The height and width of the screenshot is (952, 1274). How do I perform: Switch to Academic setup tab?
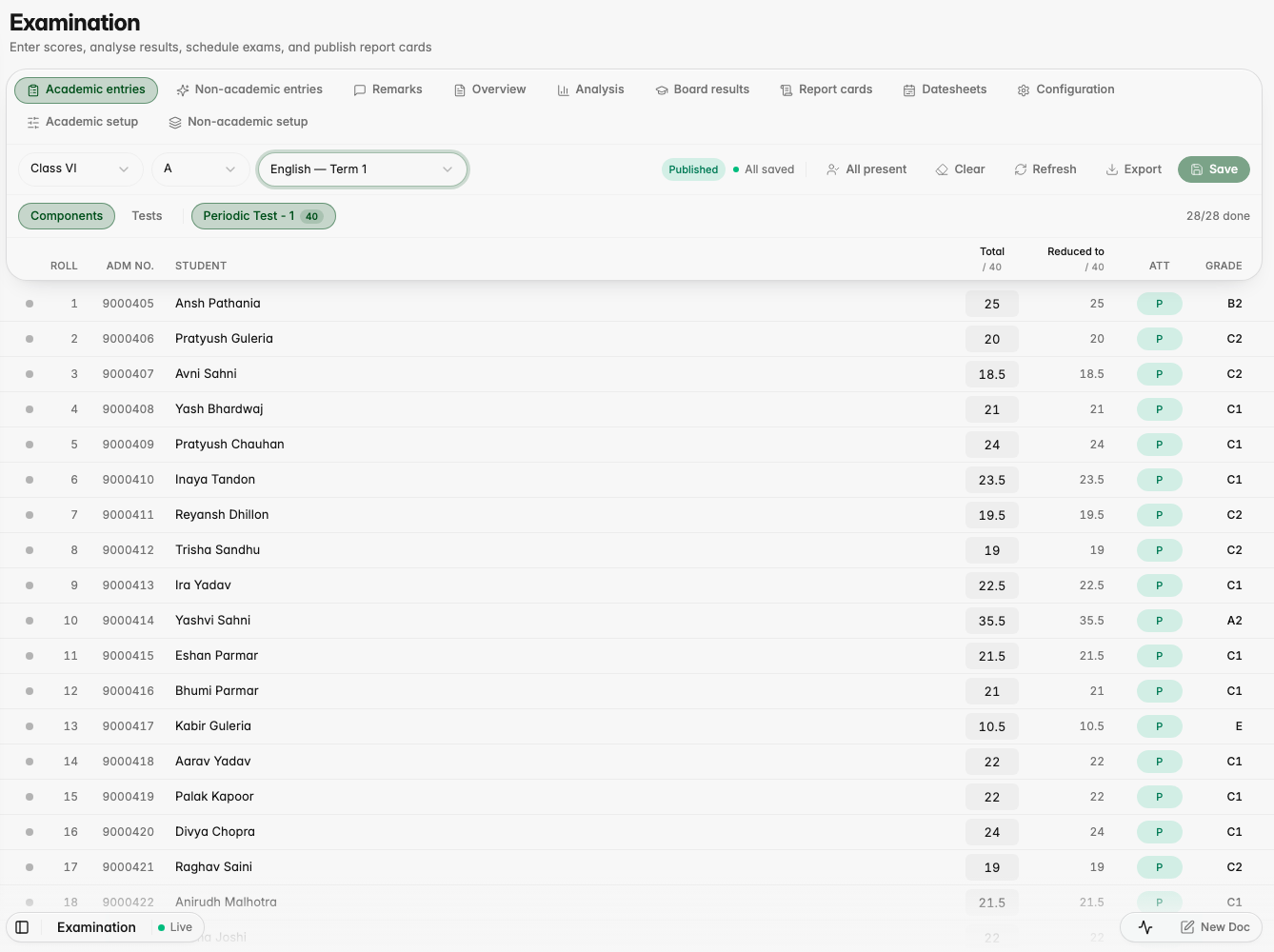82,122
